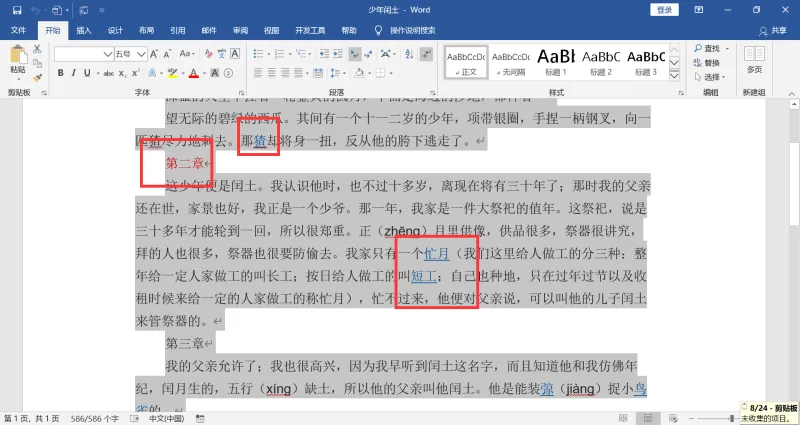Viewport: 800px width, 425px height.
Task: Switch to the 审阅 (Review) tab
Action: point(240,31)
